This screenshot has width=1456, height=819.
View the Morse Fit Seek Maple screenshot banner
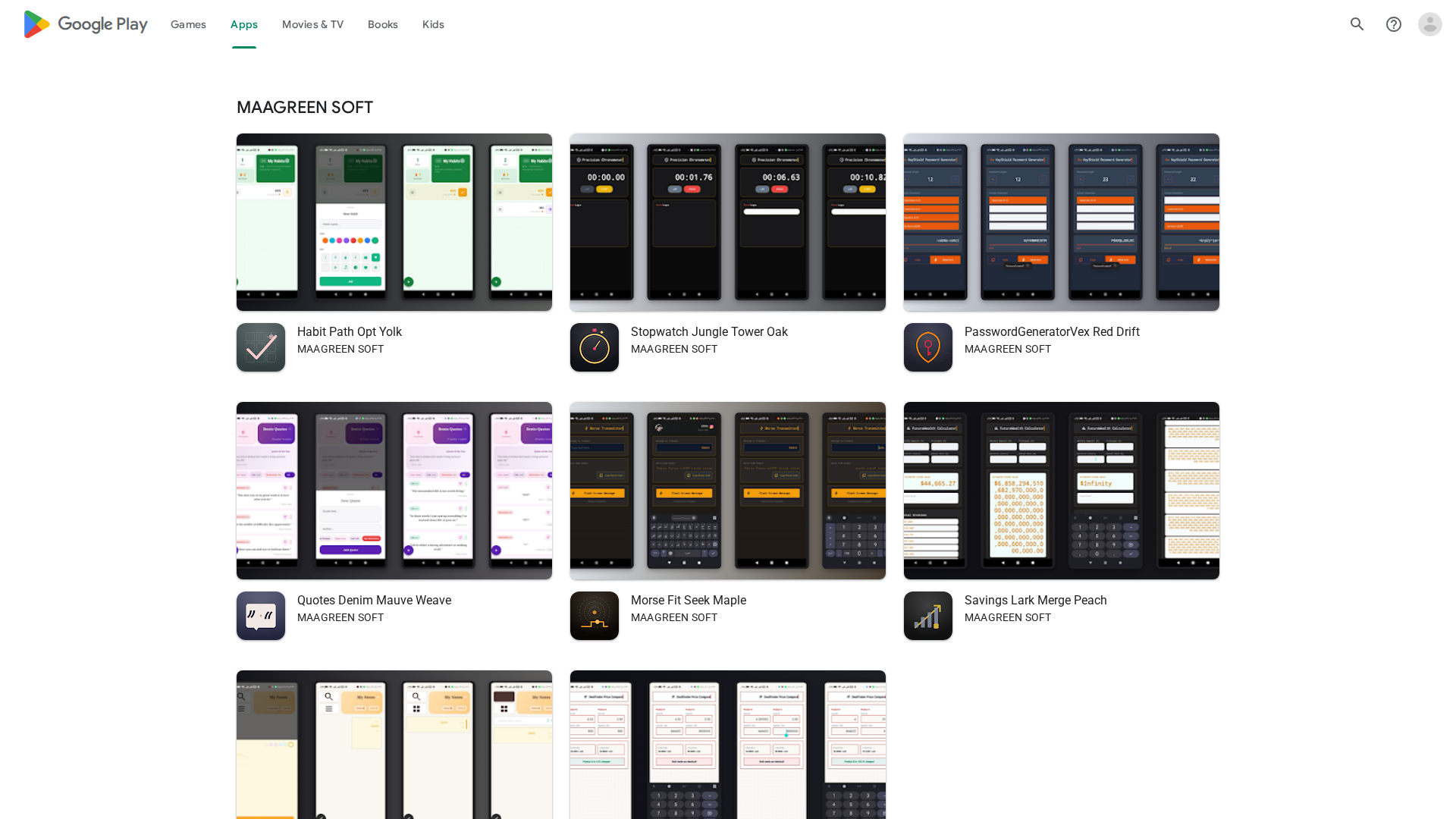(x=728, y=491)
